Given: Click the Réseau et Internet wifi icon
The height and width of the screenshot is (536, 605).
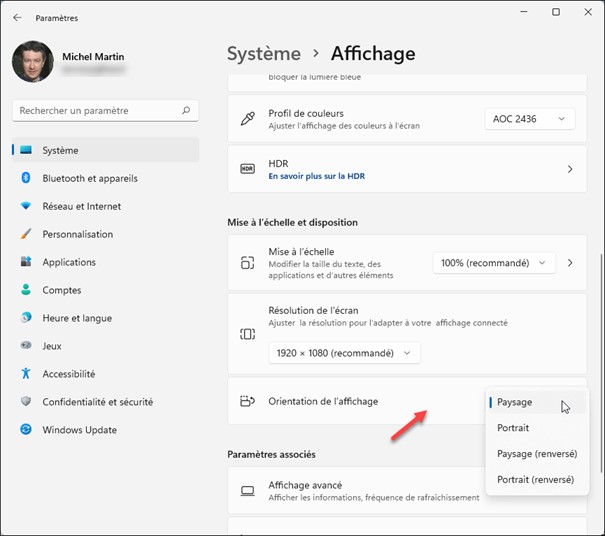Looking at the screenshot, I should coord(26,206).
